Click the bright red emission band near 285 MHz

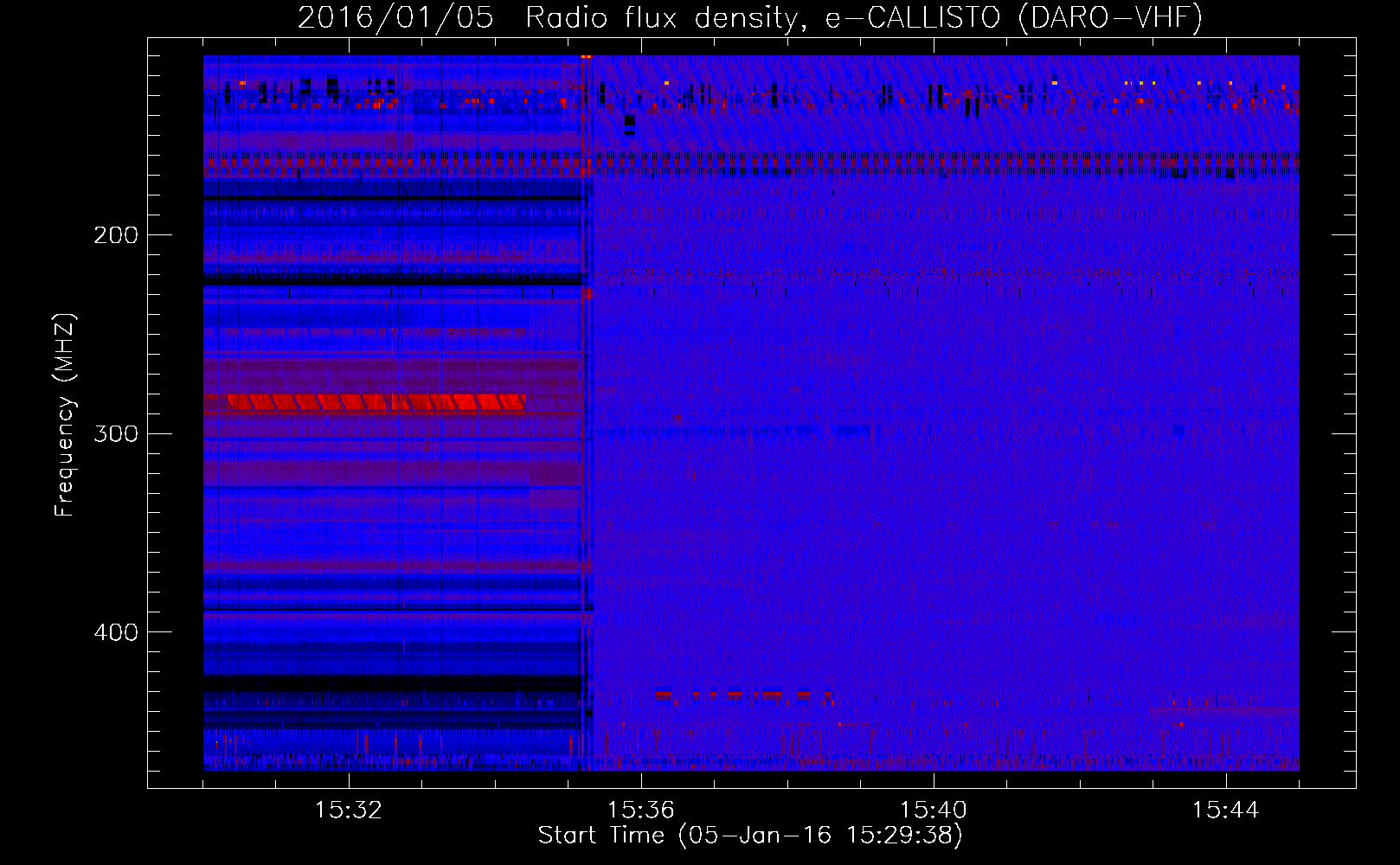[x=376, y=402]
